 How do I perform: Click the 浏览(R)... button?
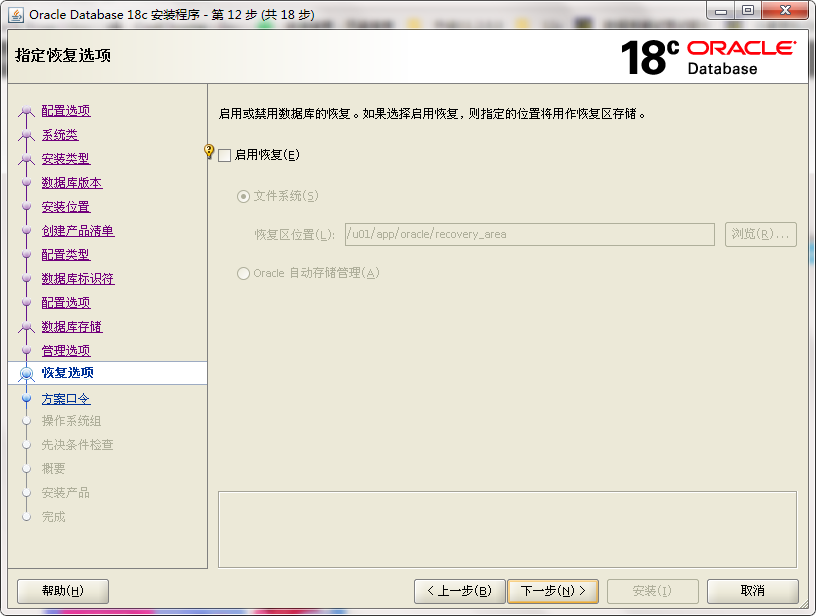pos(760,235)
